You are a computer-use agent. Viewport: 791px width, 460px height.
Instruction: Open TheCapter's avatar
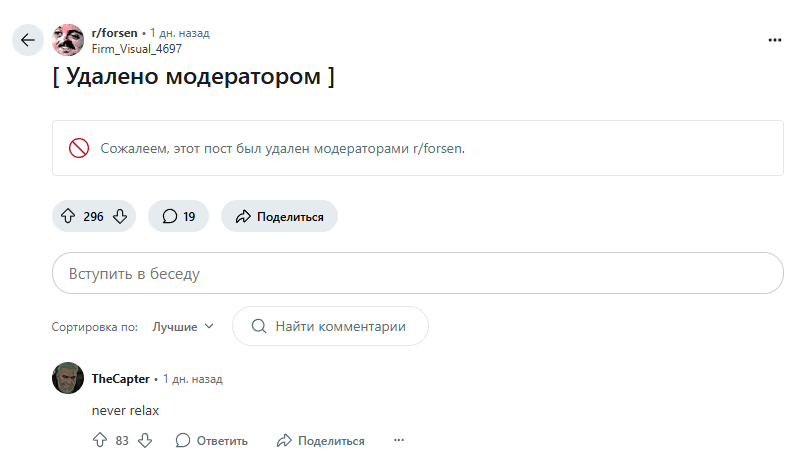click(x=68, y=378)
